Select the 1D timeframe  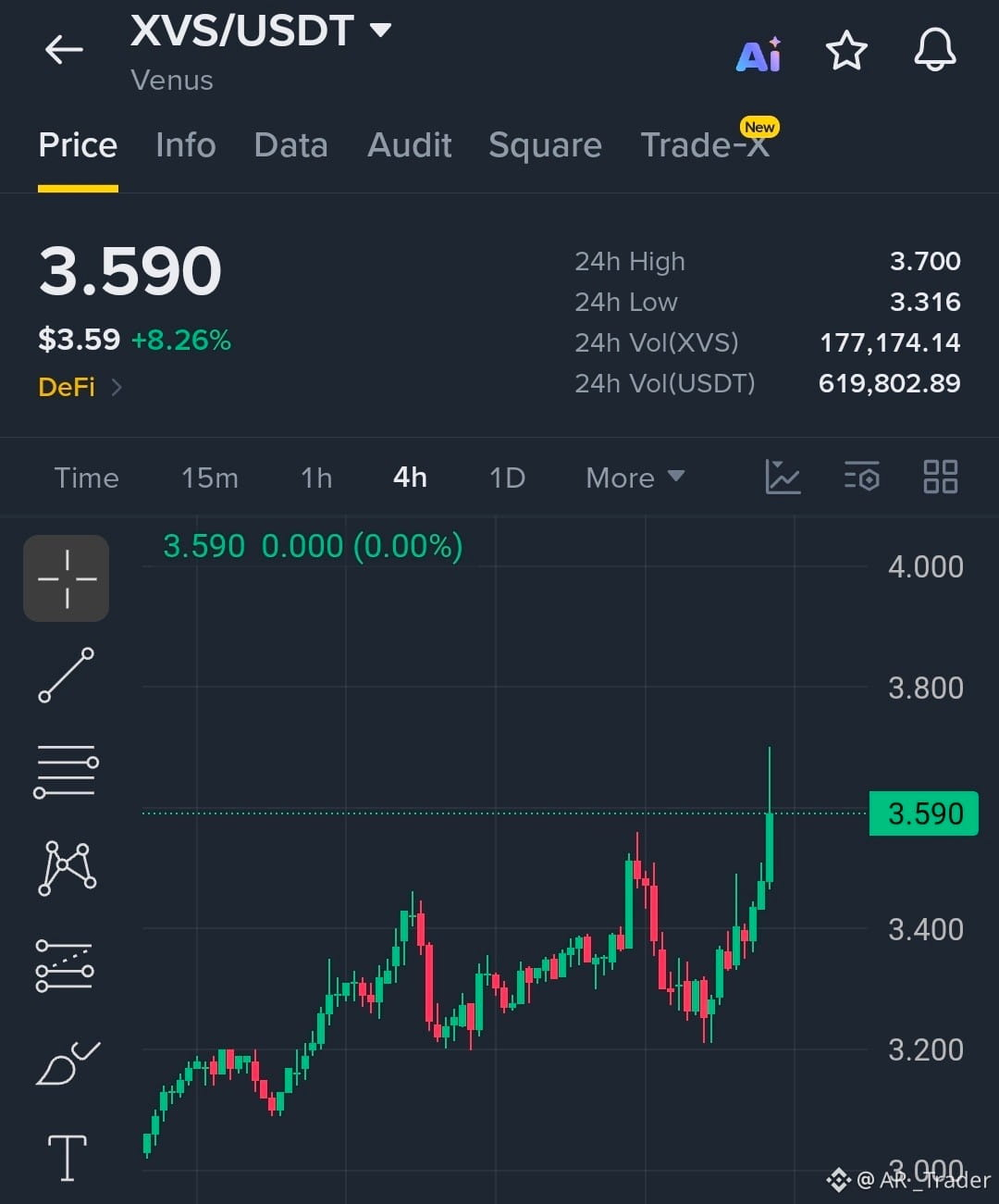[x=507, y=478]
